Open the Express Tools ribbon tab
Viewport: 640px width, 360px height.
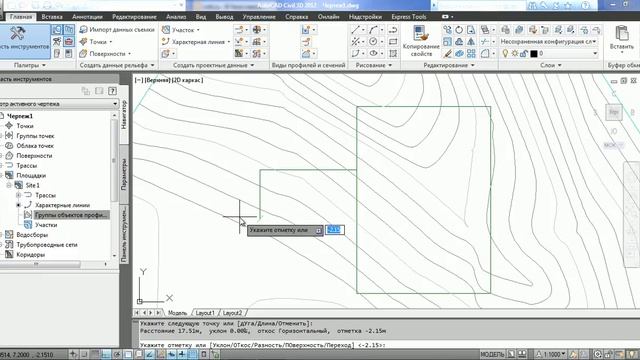click(x=409, y=17)
